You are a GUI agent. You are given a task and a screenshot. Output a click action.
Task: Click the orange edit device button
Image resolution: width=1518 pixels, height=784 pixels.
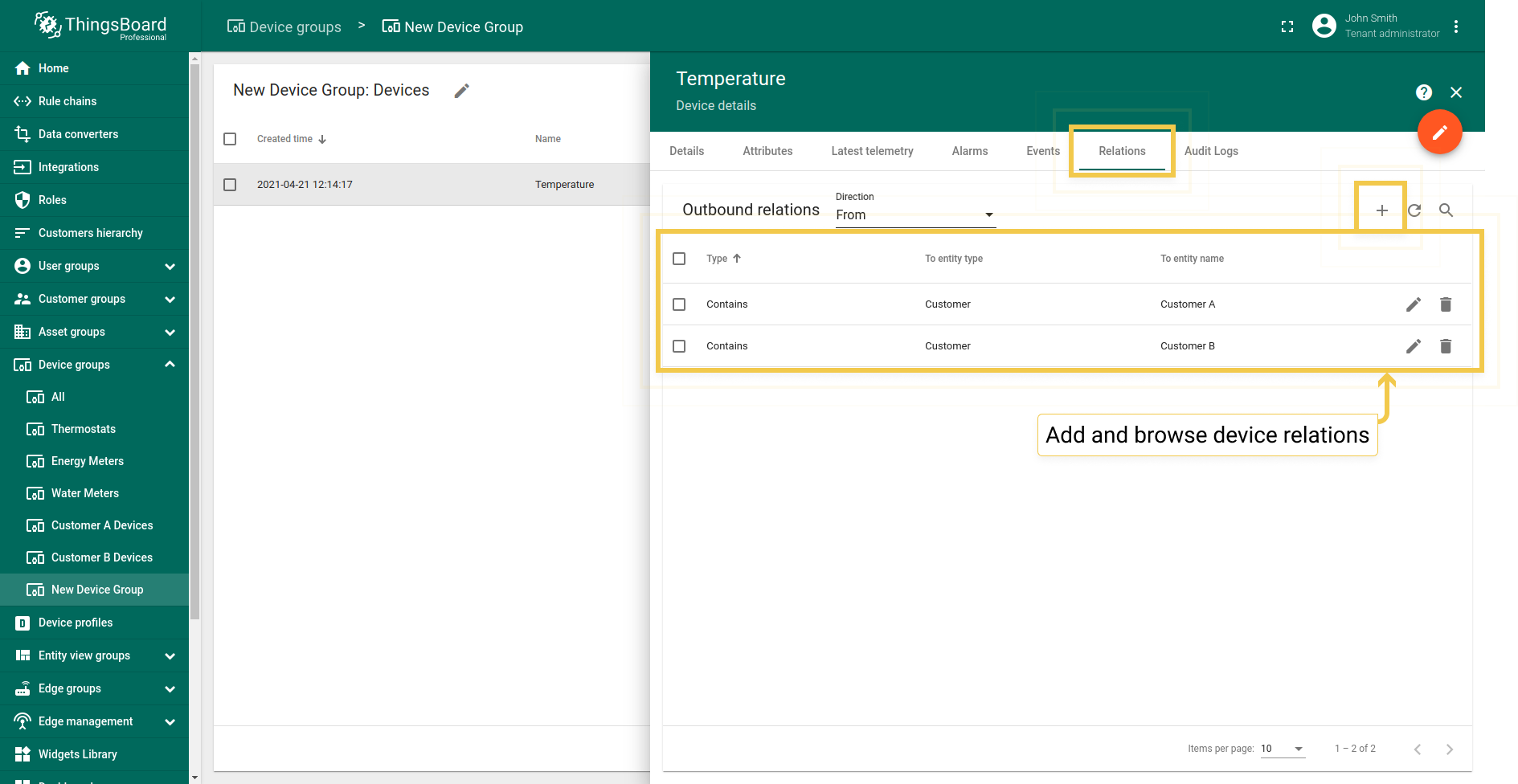click(x=1439, y=133)
